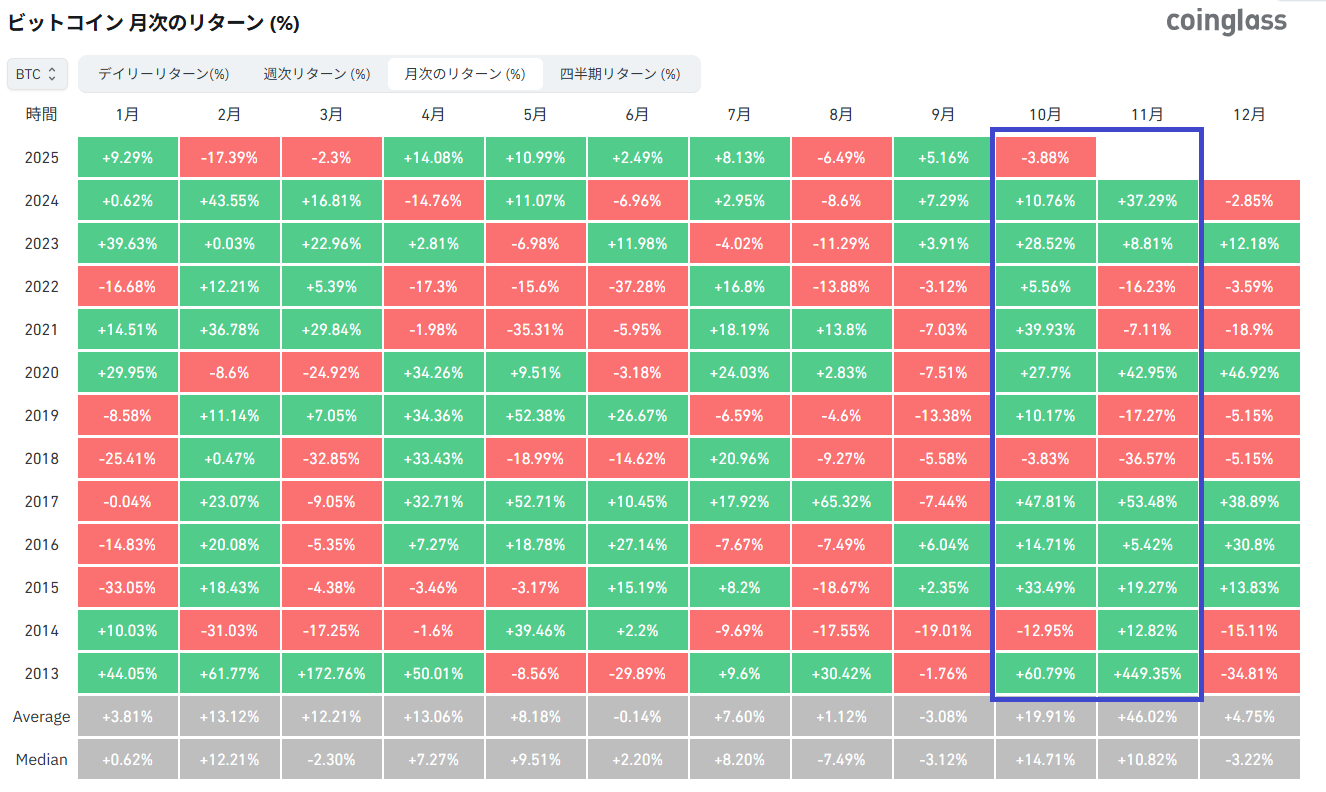Click the 1月 column header
Screen dimensions: 1326x792
click(127, 114)
